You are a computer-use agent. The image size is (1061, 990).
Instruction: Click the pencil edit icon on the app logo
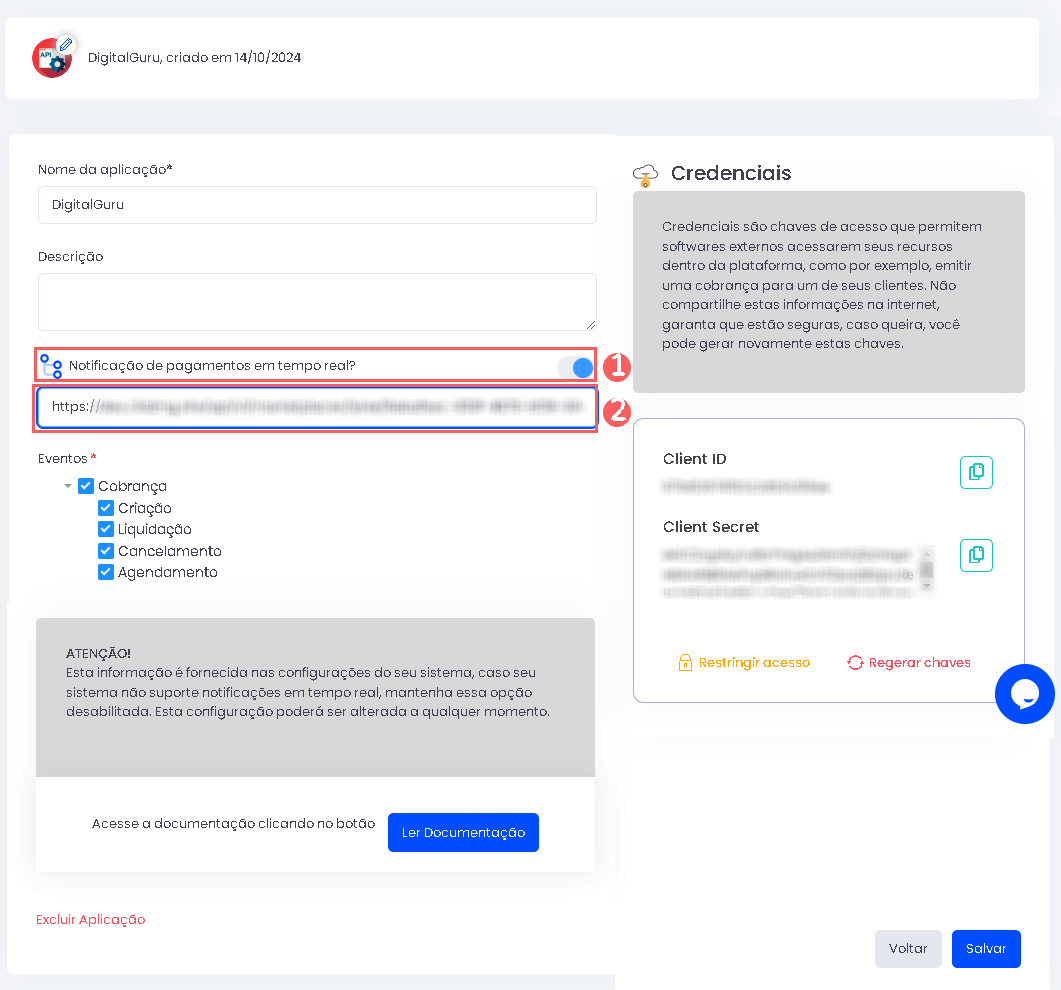[x=66, y=44]
